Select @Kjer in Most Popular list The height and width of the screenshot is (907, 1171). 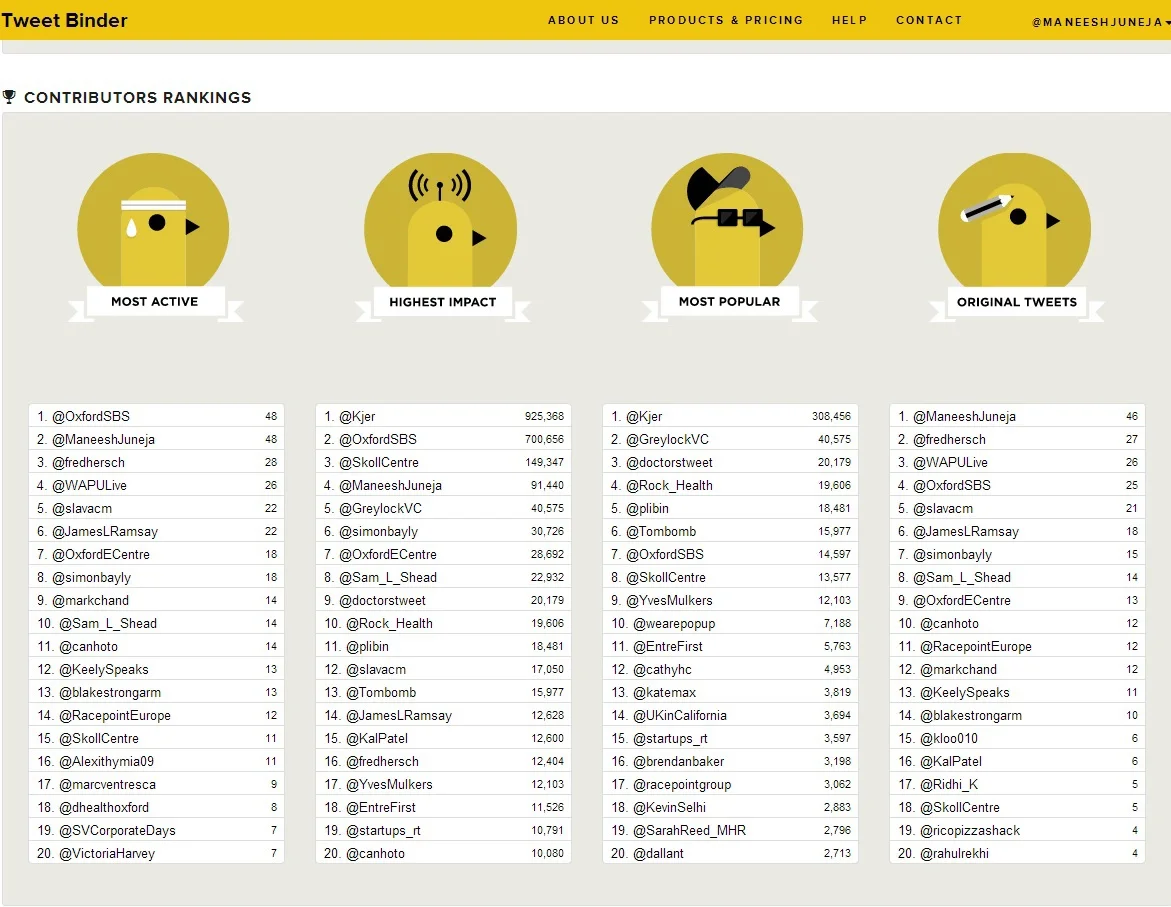pos(644,416)
